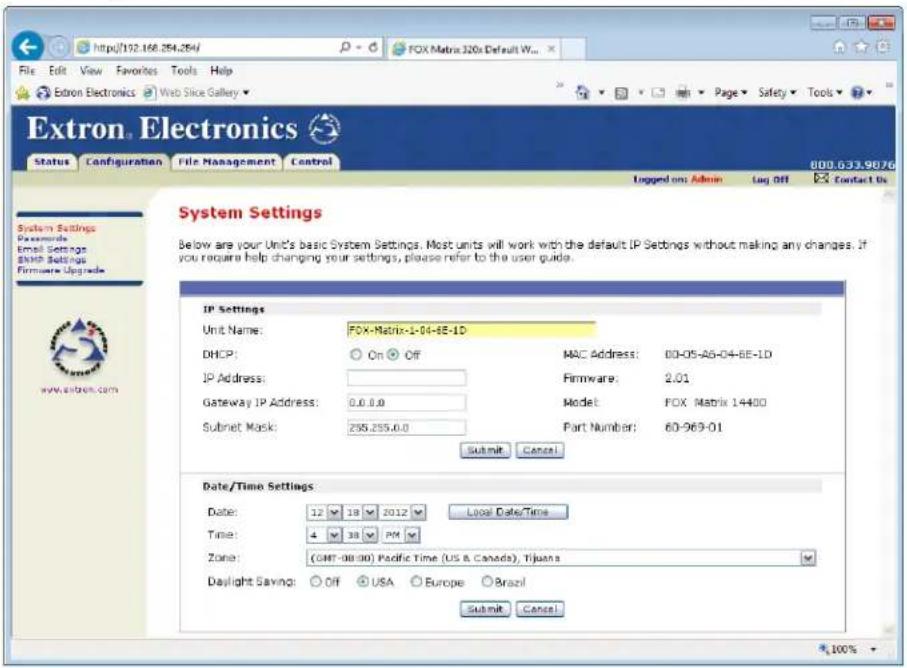Click the Feeds icon in command bar
The image size is (907, 668).
coord(621,93)
